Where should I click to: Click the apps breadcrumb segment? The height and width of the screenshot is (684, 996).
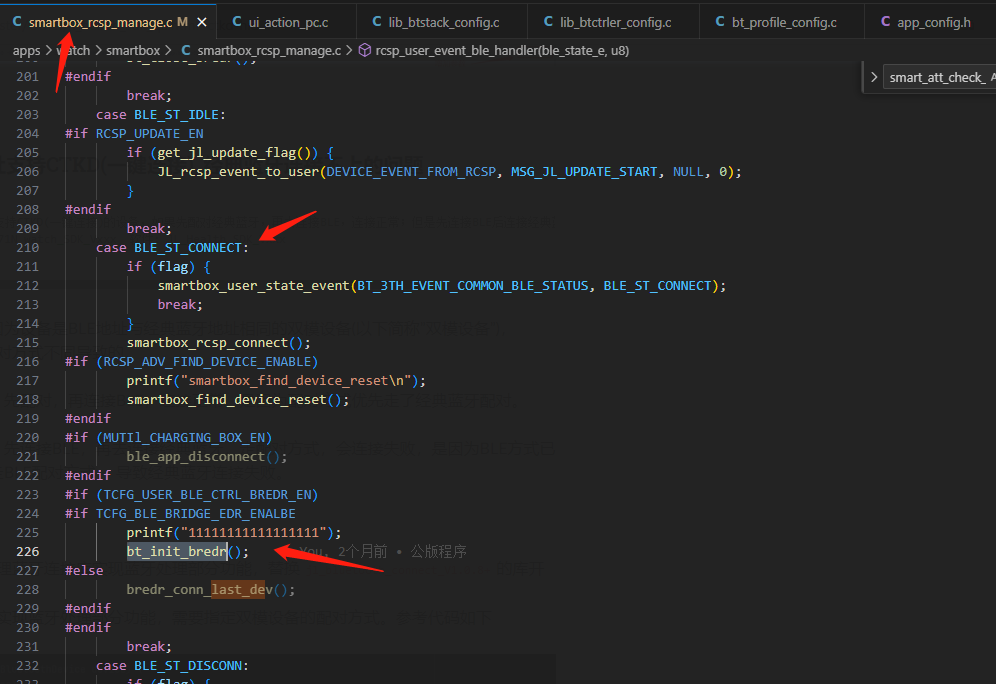coord(26,51)
